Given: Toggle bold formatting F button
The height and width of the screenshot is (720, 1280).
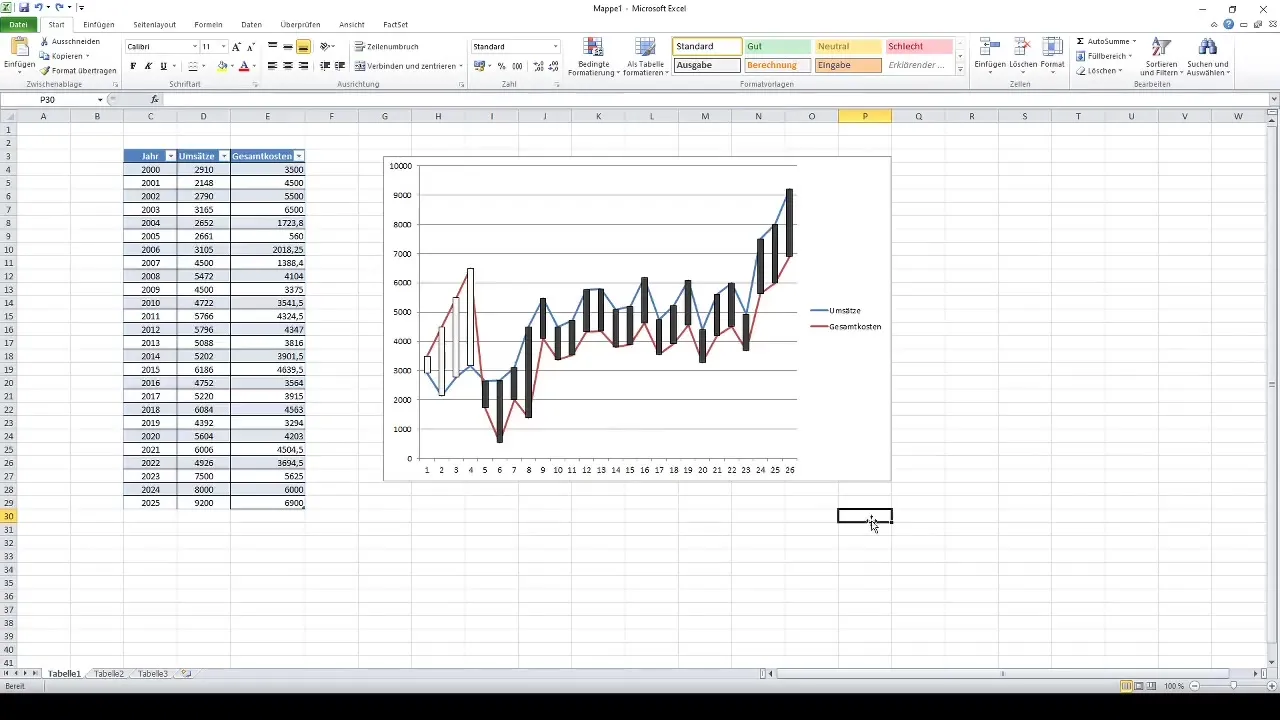Looking at the screenshot, I should 133,66.
